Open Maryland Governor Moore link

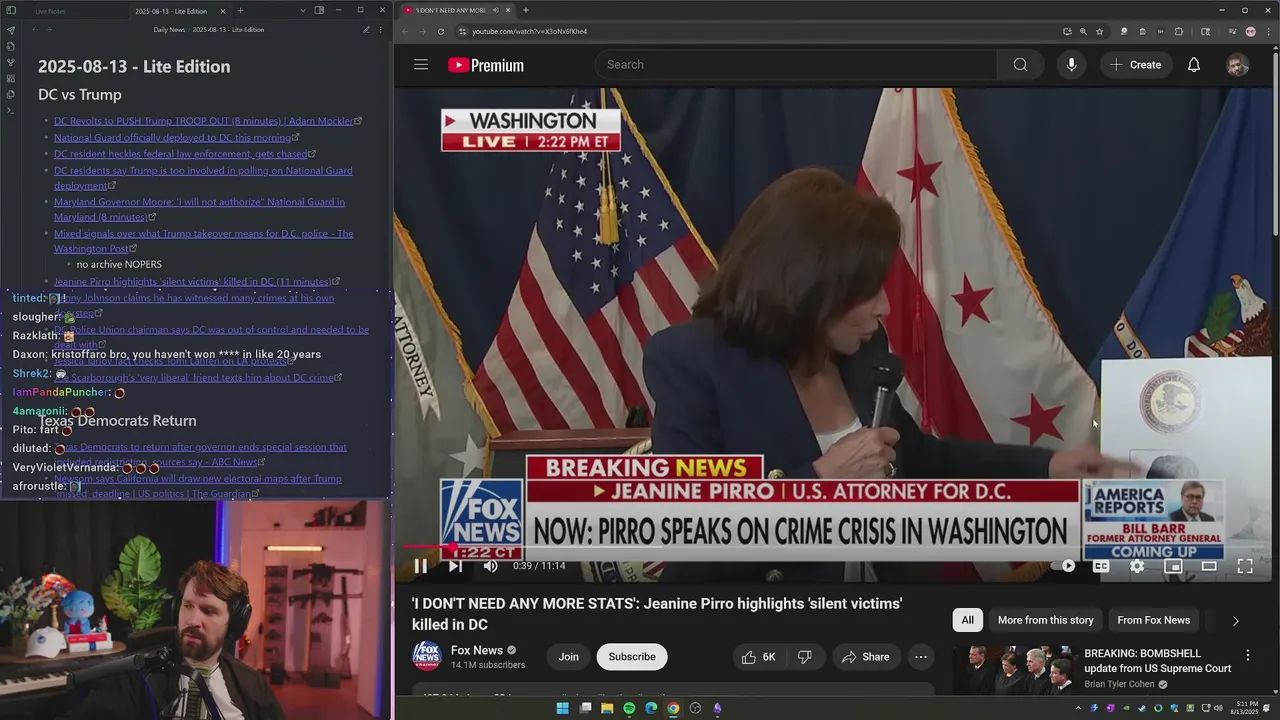tap(199, 209)
